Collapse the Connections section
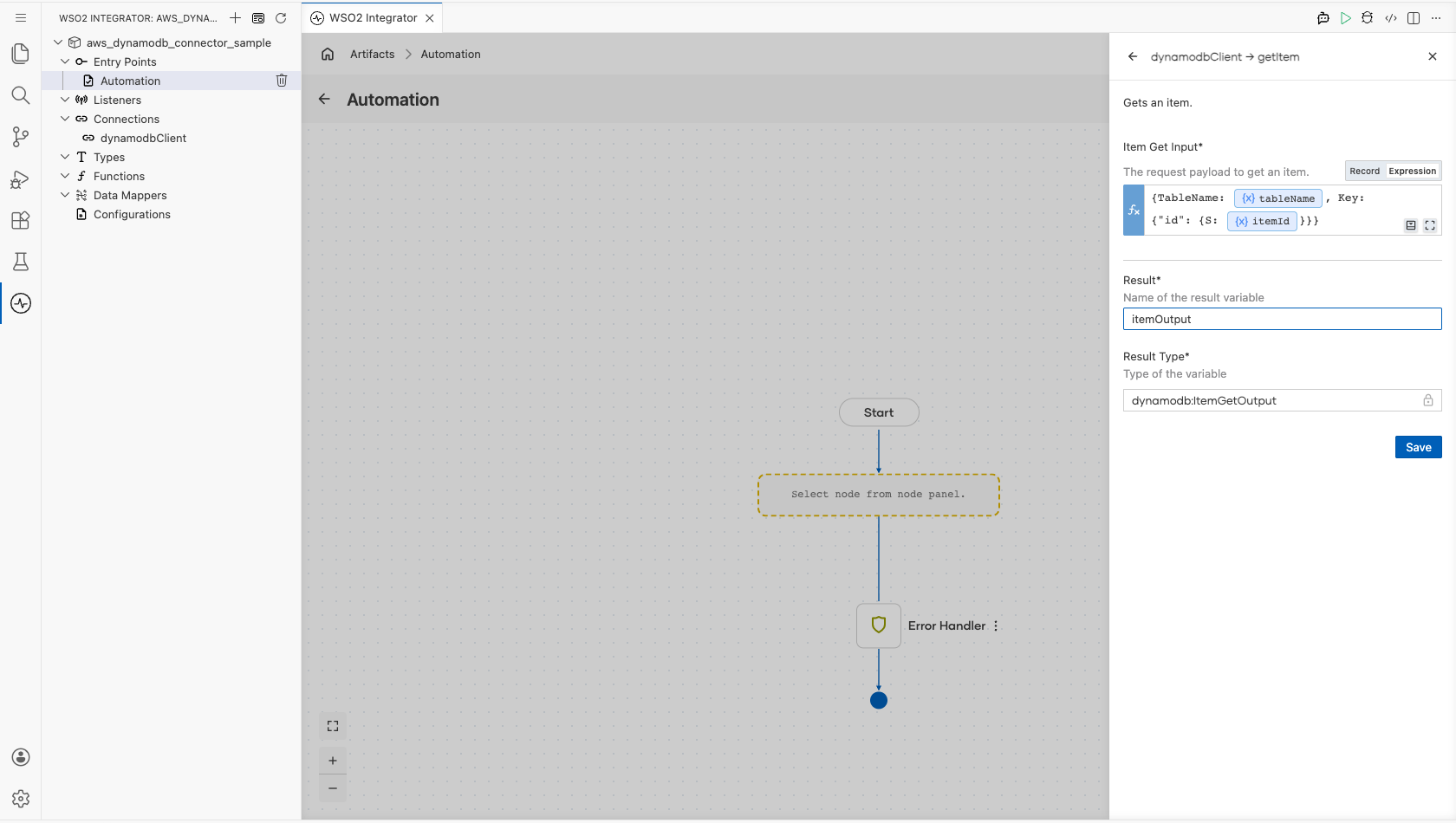Image resolution: width=1456 pixels, height=823 pixels. pos(65,119)
